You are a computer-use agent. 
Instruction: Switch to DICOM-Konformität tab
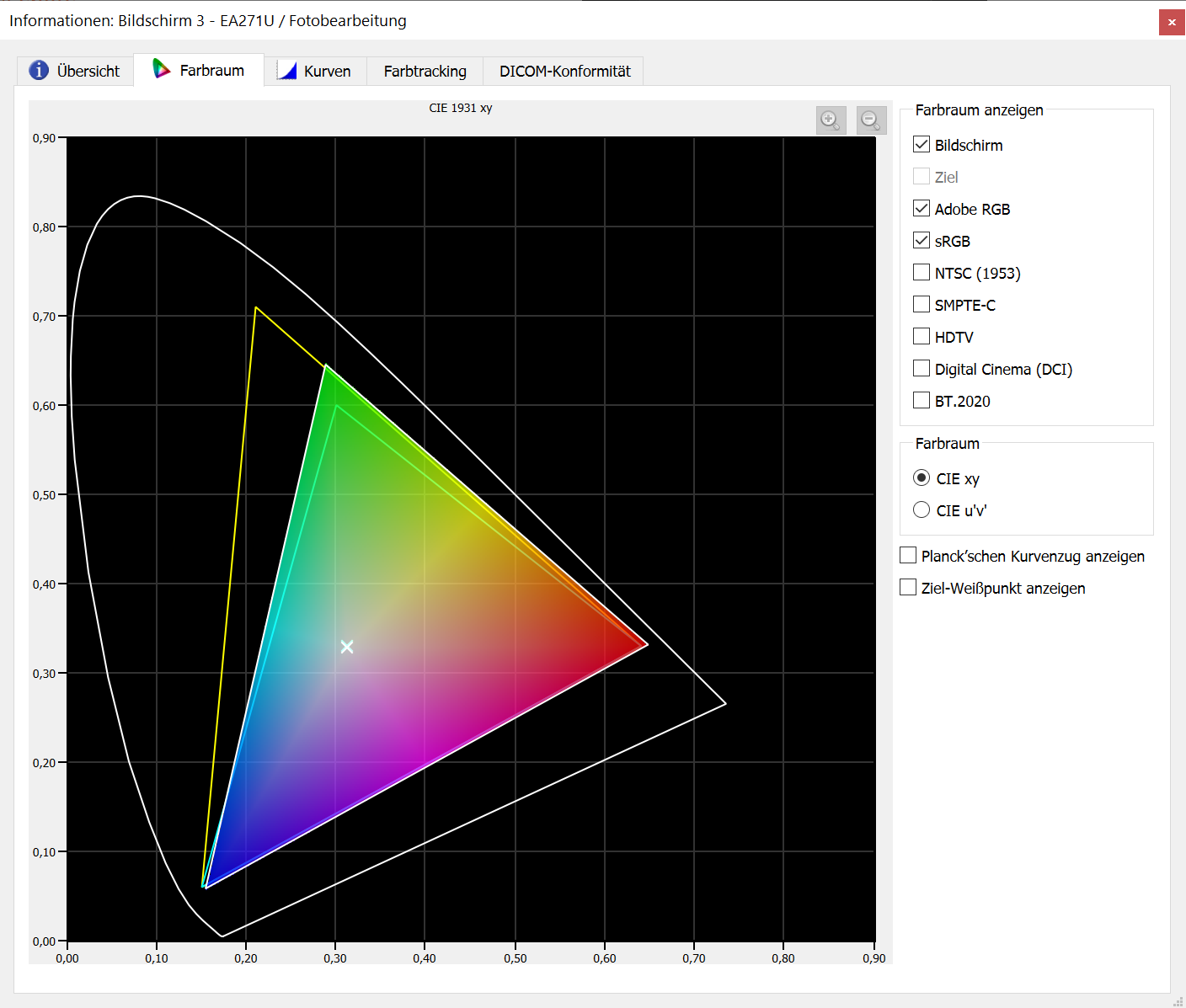click(x=564, y=71)
